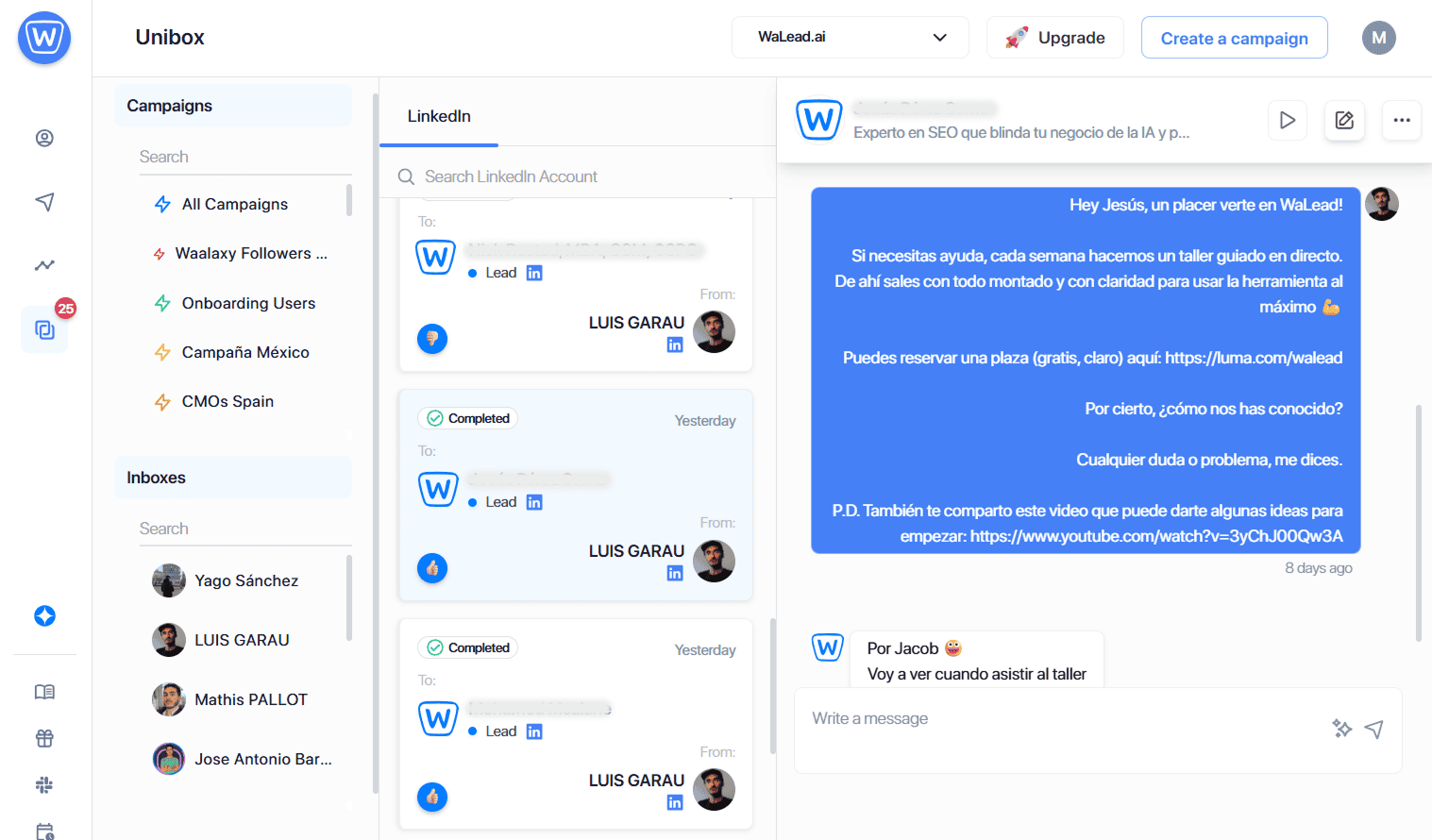
Task: Click the Search LinkedIn Account field
Action: [x=576, y=176]
